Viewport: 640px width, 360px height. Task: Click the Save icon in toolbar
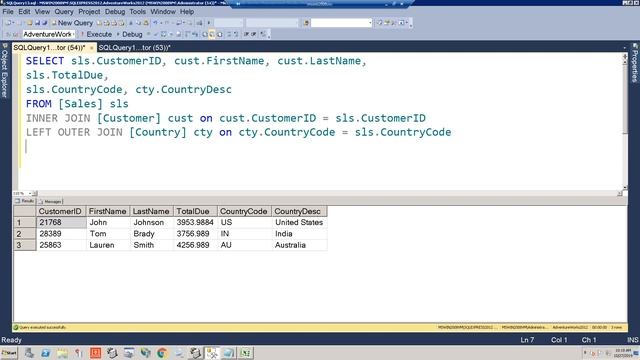(37, 23)
